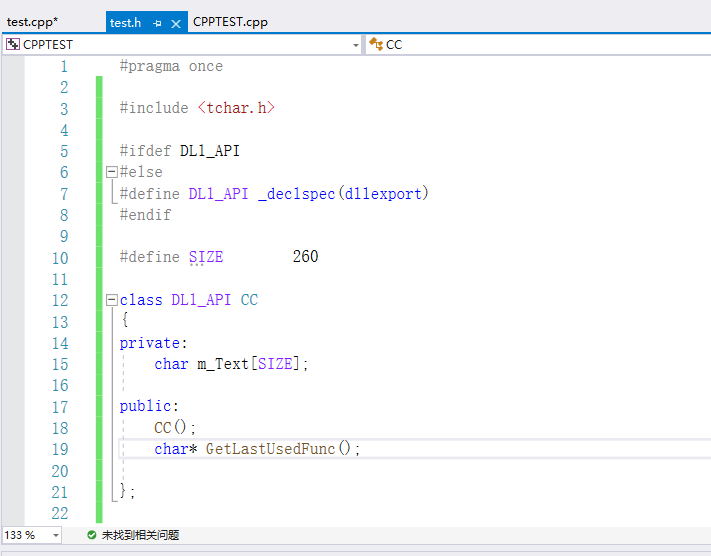
Task: Click the 未找到相关问题 status text
Action: pos(141,535)
